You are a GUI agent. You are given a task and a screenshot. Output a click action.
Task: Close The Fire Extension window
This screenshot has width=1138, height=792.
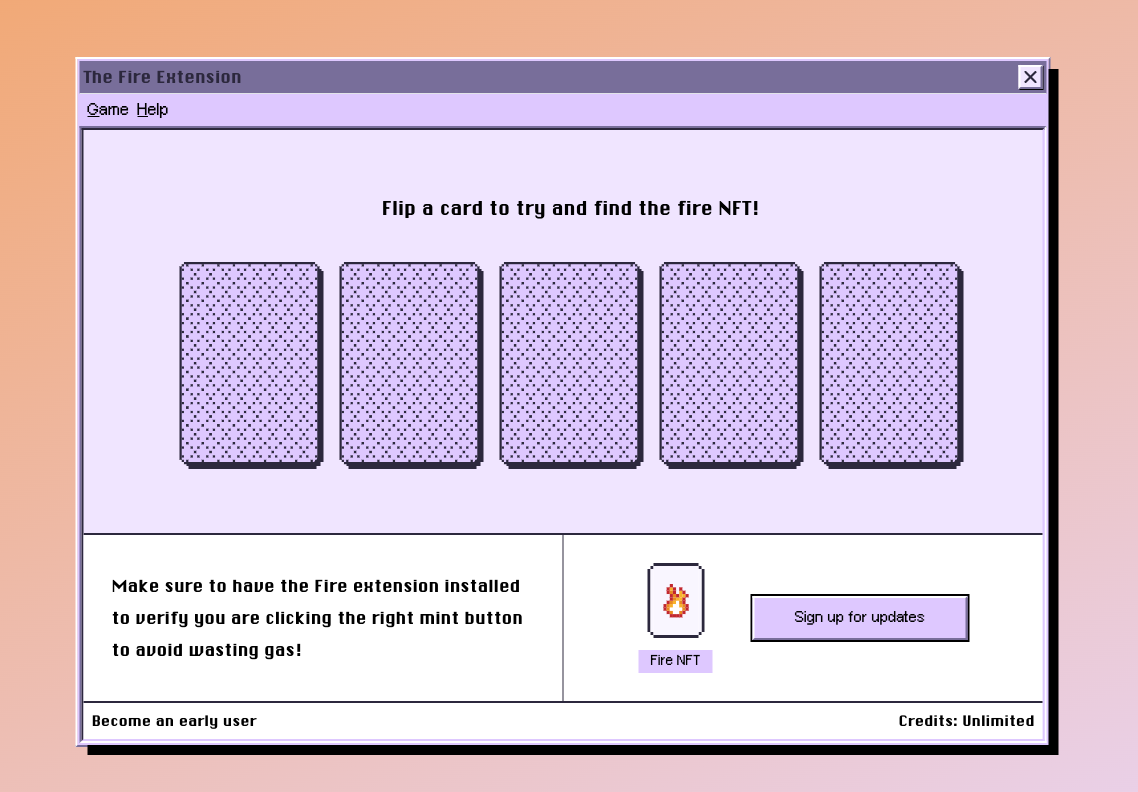point(1030,77)
